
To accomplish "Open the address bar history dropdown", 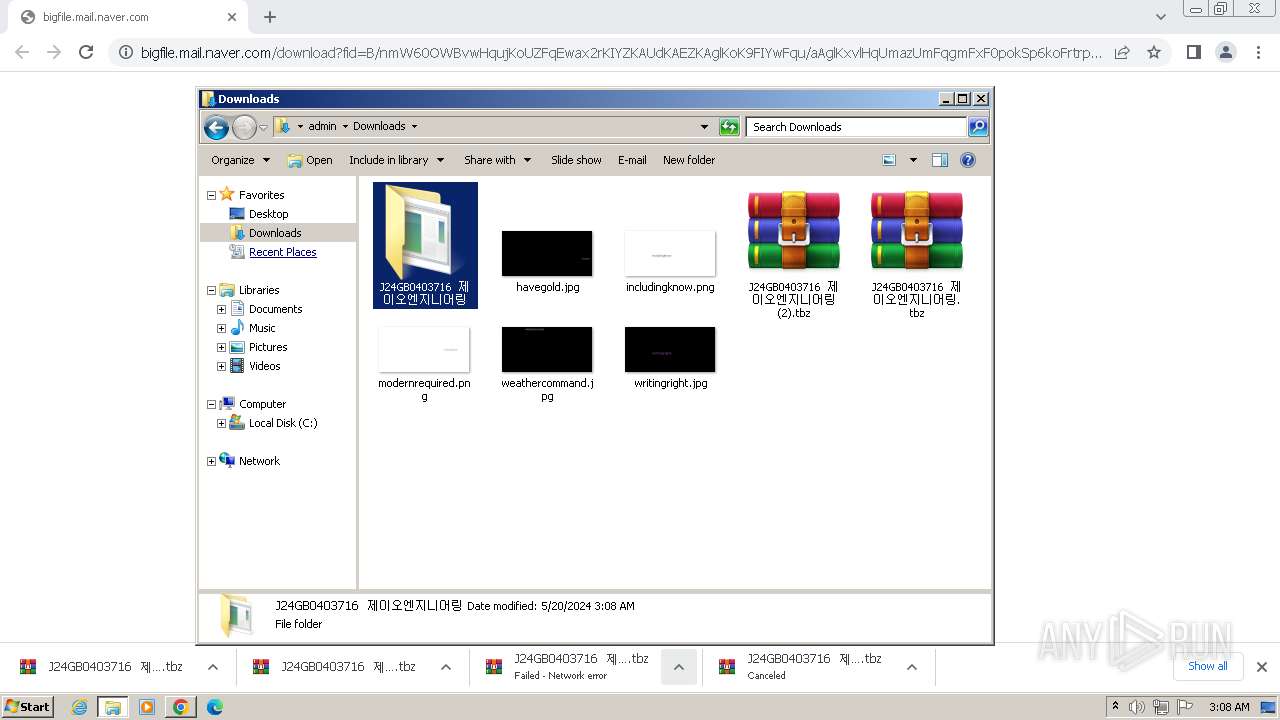I will click(x=704, y=127).
